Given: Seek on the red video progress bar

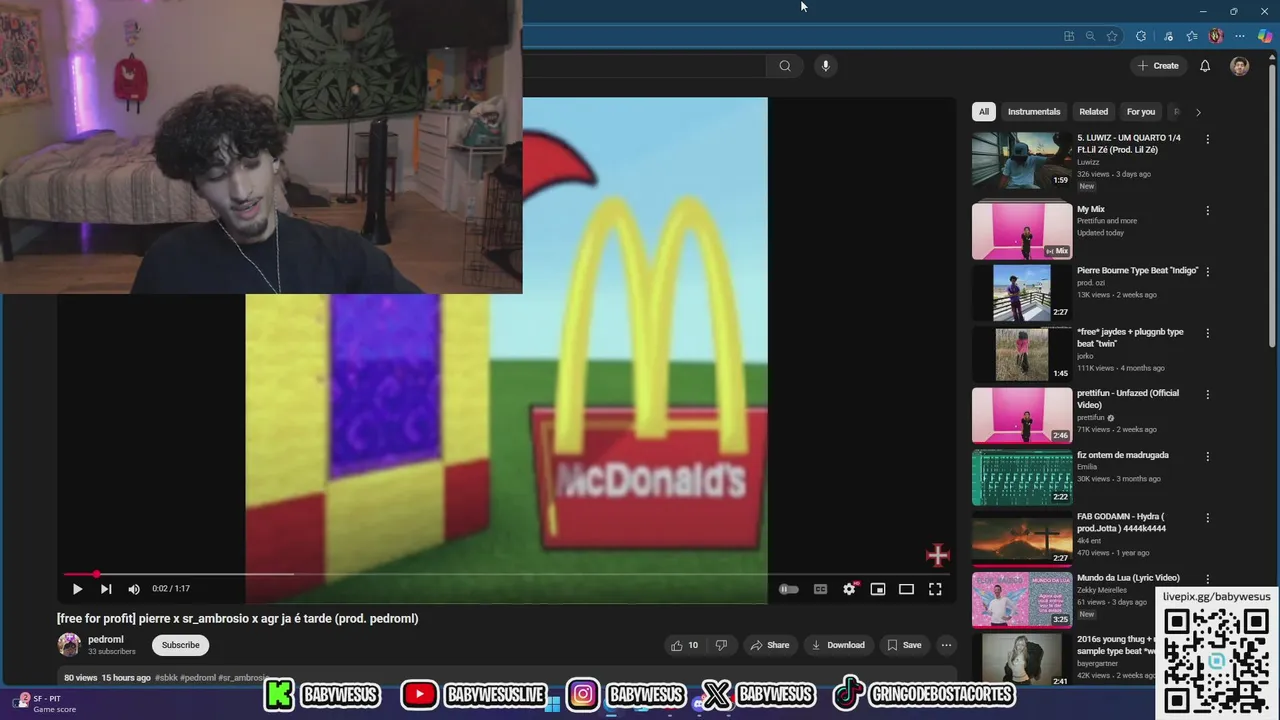Looking at the screenshot, I should point(505,574).
